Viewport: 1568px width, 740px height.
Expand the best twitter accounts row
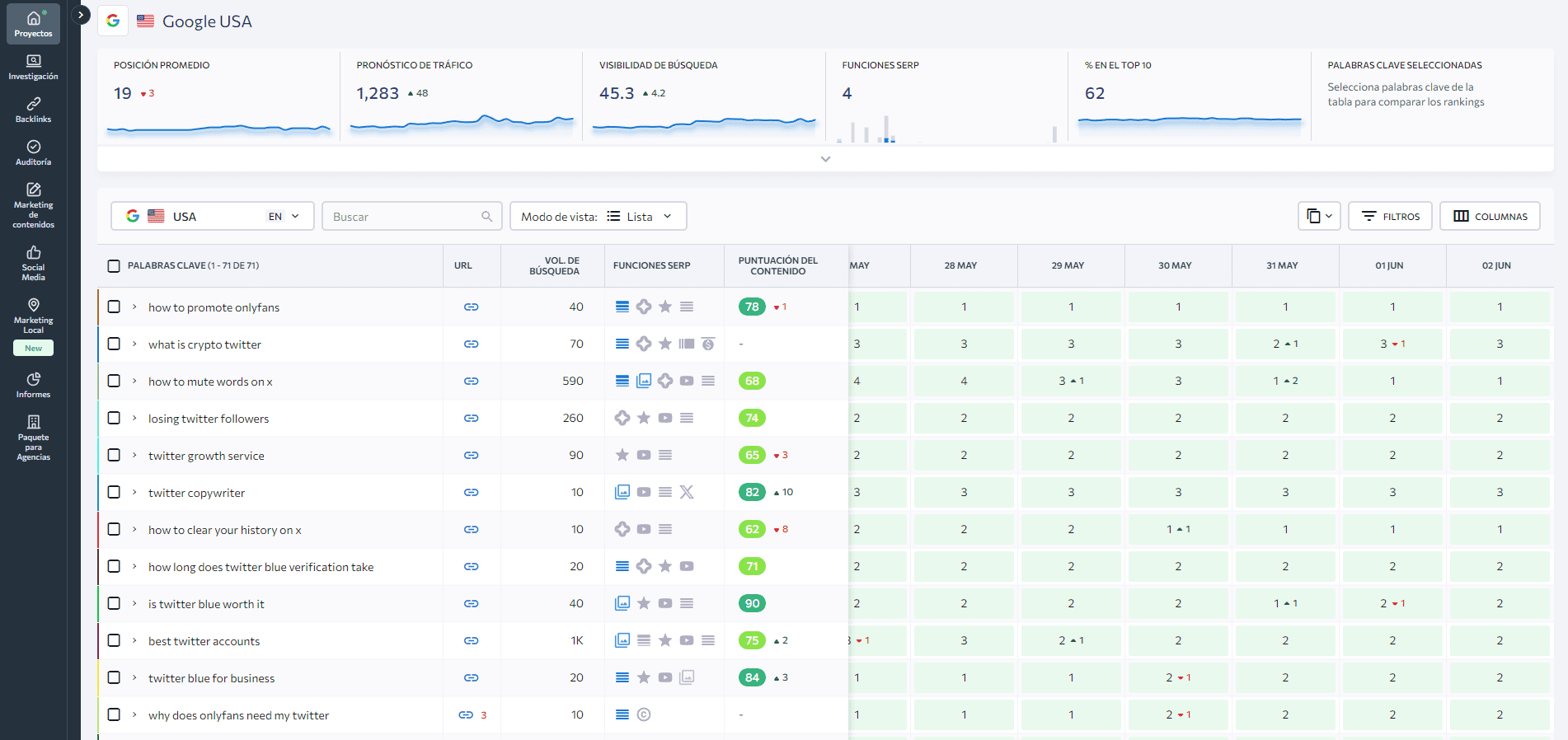point(134,640)
